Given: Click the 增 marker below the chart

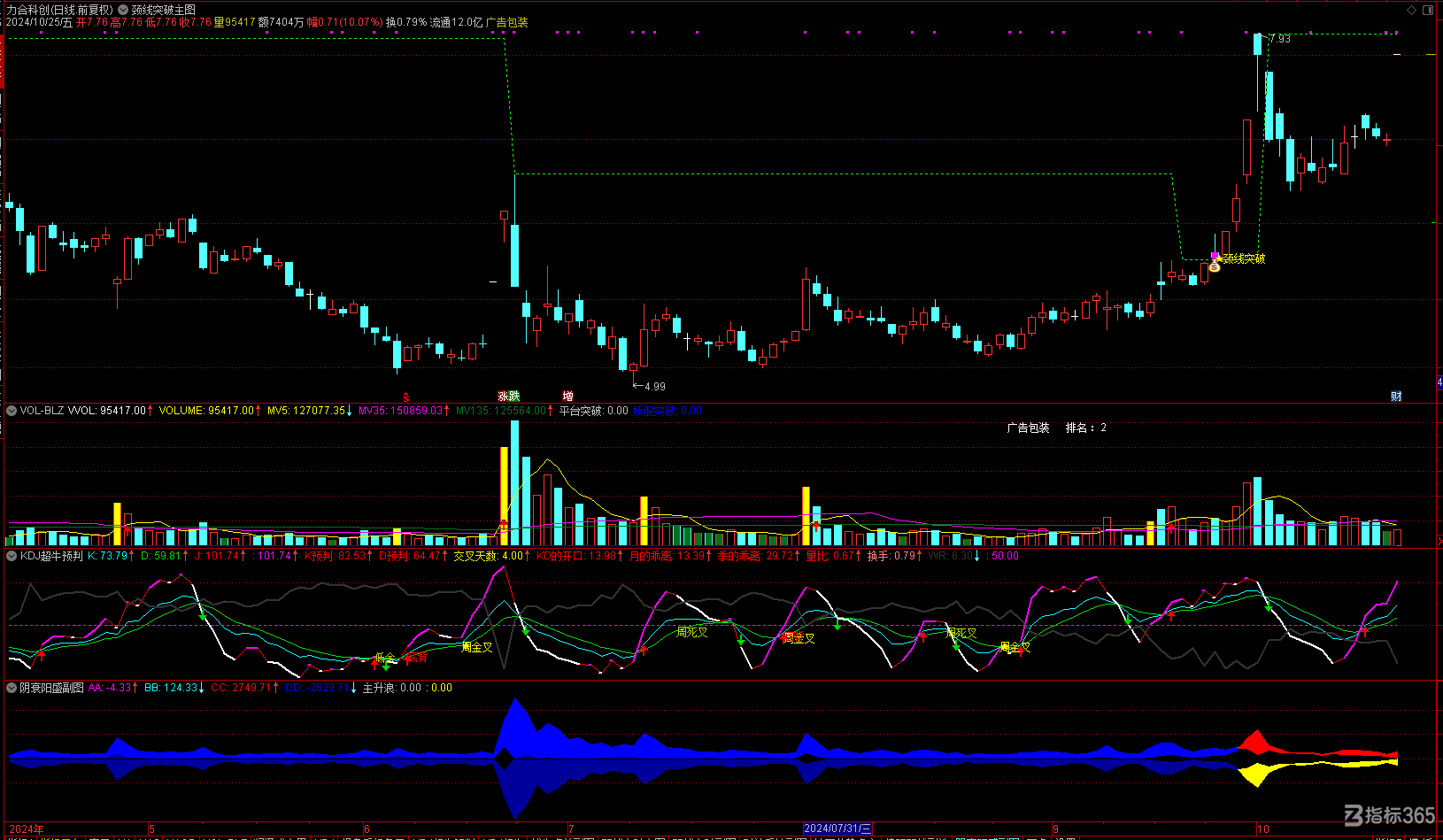Looking at the screenshot, I should [567, 397].
